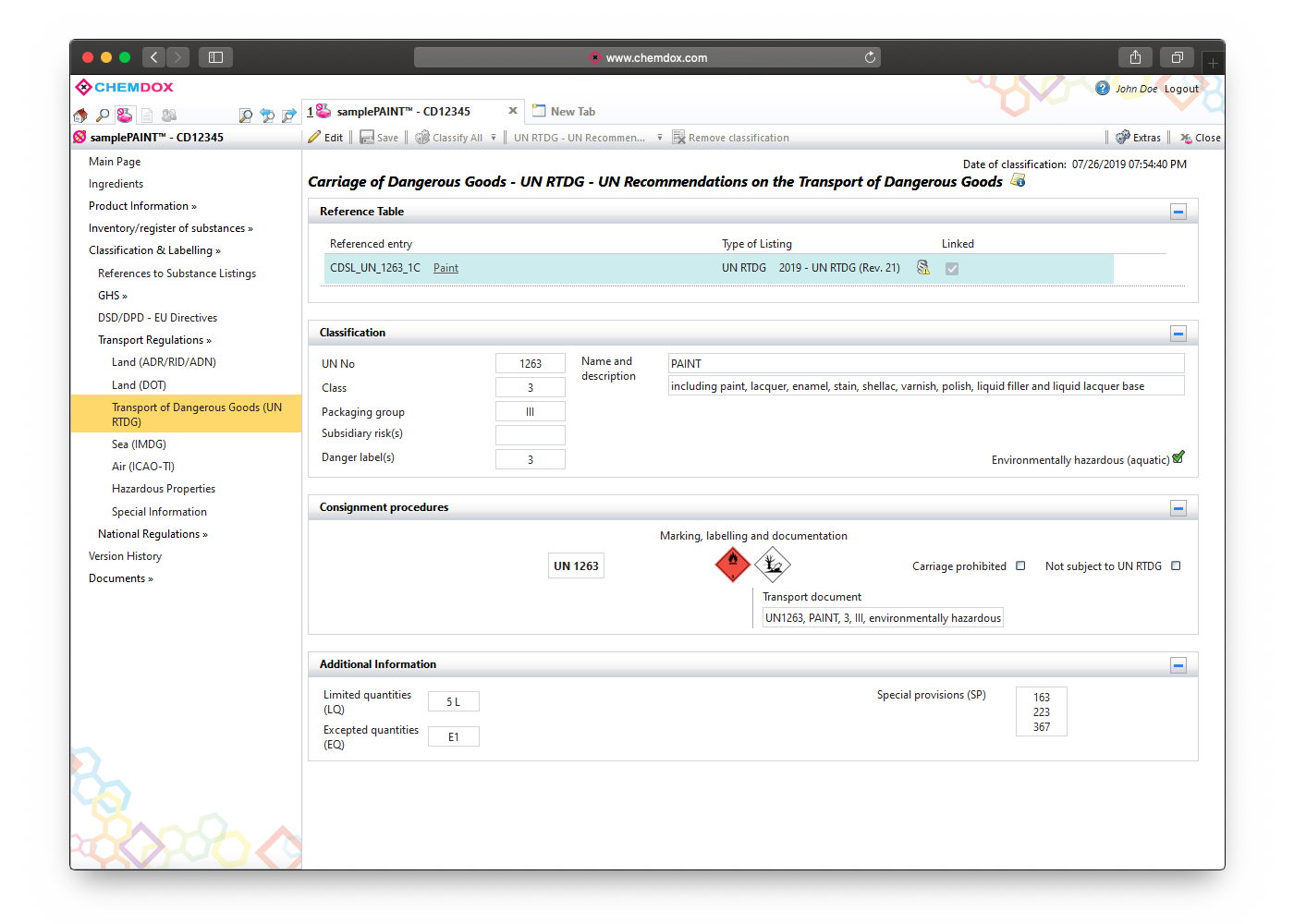Toggle the Linked checkbox in reference row
This screenshot has width=1294, height=924.
(952, 268)
